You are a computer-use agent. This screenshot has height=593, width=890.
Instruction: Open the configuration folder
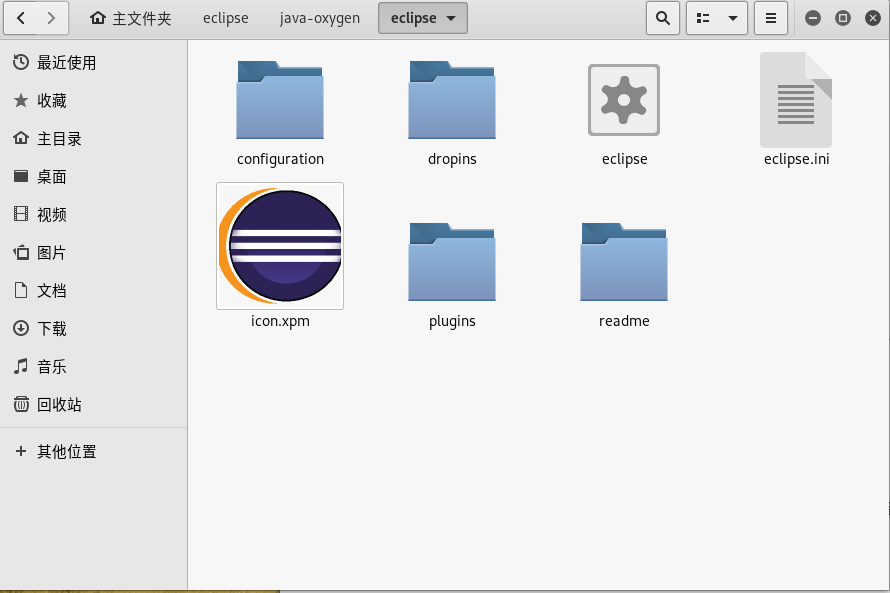pos(280,100)
